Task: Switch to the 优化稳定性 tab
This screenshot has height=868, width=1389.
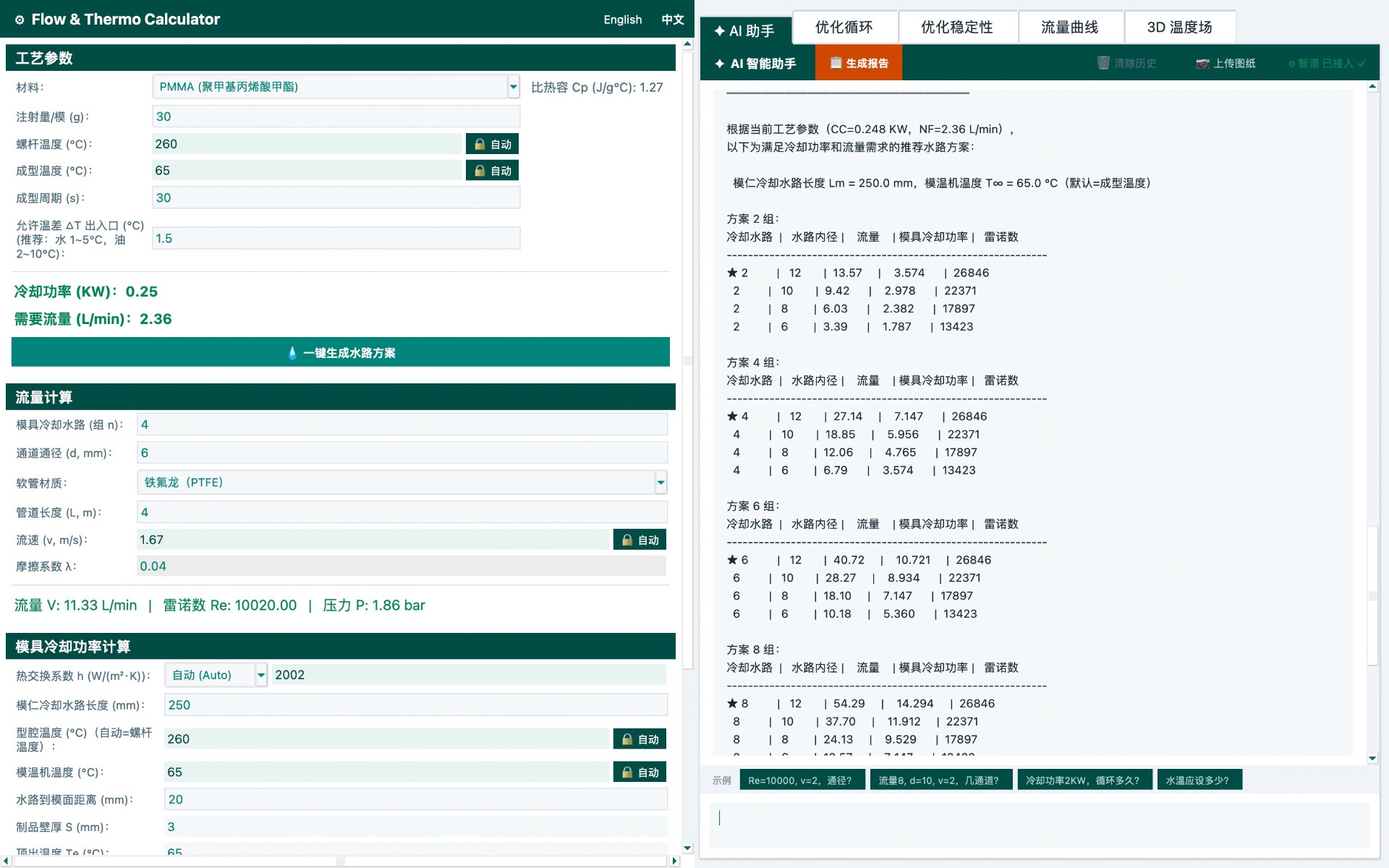Action: [x=957, y=27]
